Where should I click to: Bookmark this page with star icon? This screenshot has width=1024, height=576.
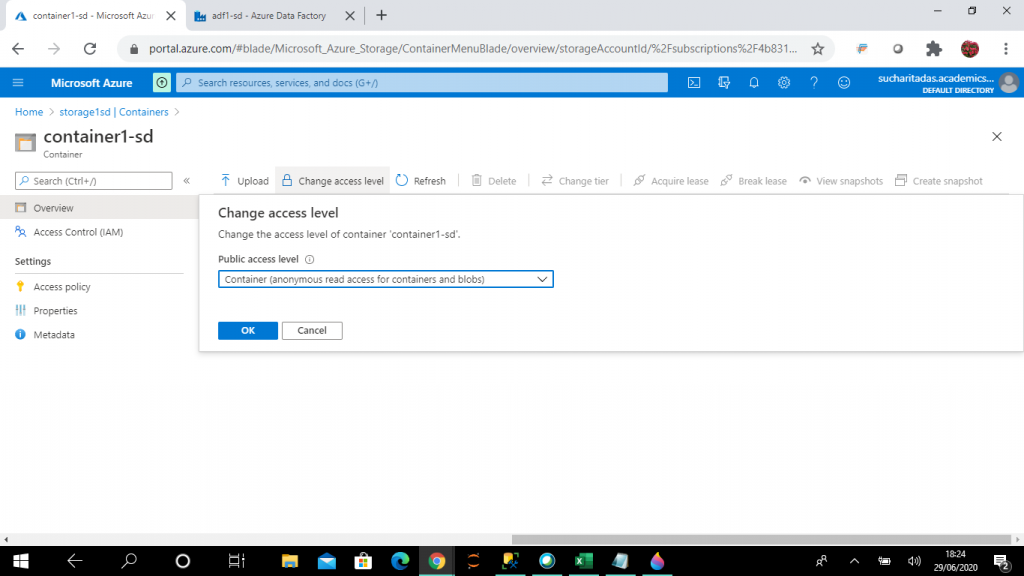tap(818, 48)
